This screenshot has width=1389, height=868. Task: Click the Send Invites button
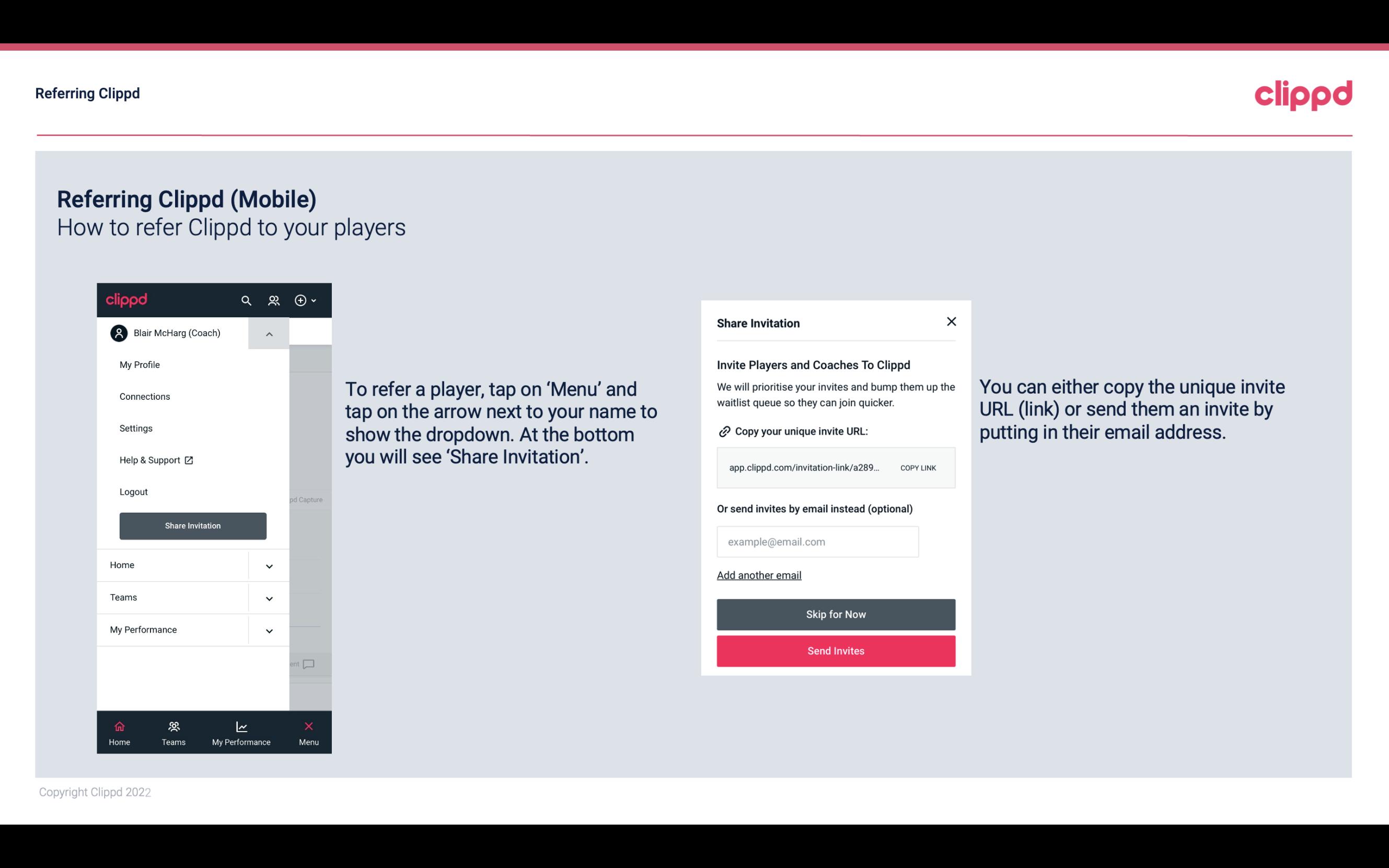(836, 651)
